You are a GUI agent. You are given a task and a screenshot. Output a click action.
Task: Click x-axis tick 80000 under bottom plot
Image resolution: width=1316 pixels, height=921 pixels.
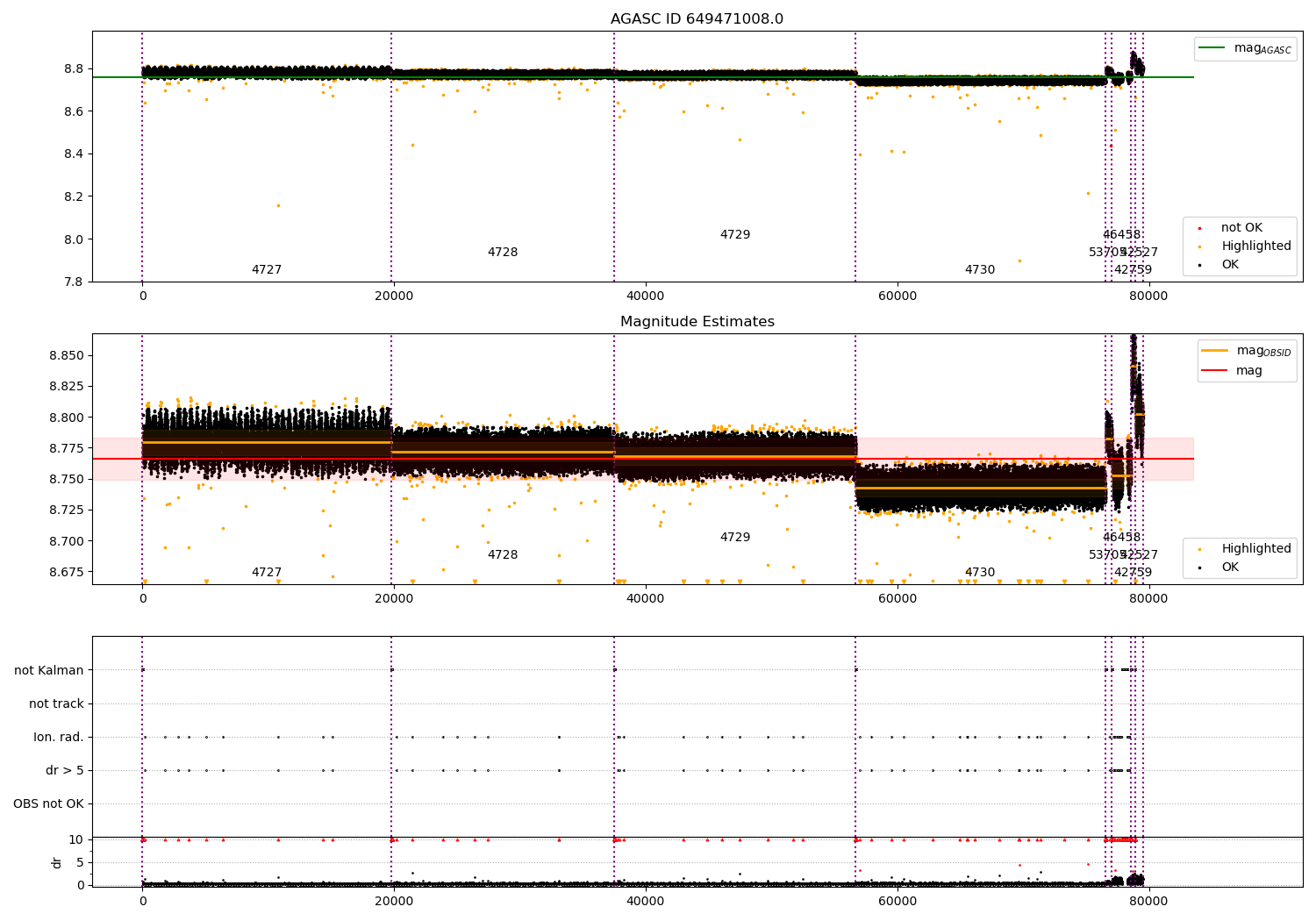tap(1148, 902)
